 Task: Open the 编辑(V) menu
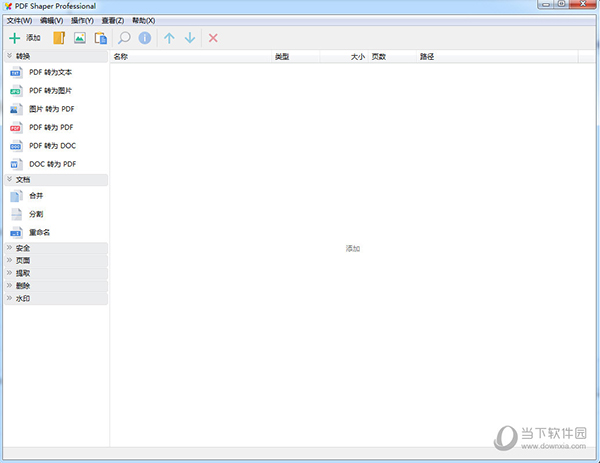(x=52, y=21)
